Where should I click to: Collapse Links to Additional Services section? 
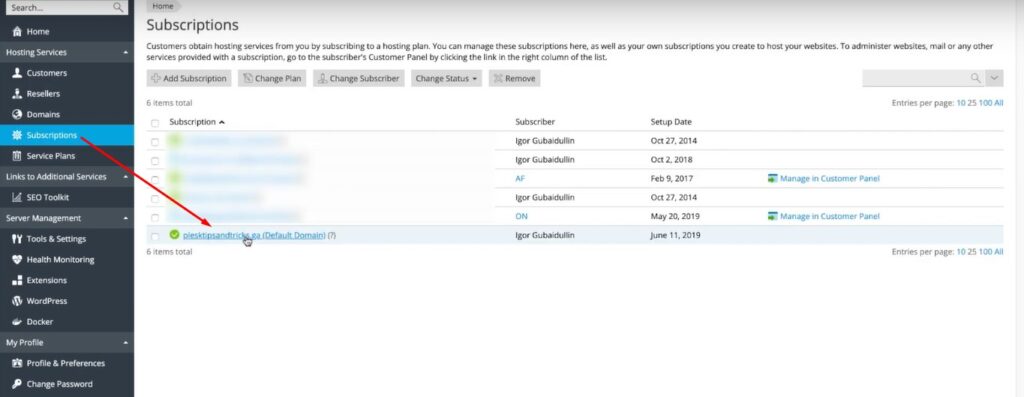(125, 177)
